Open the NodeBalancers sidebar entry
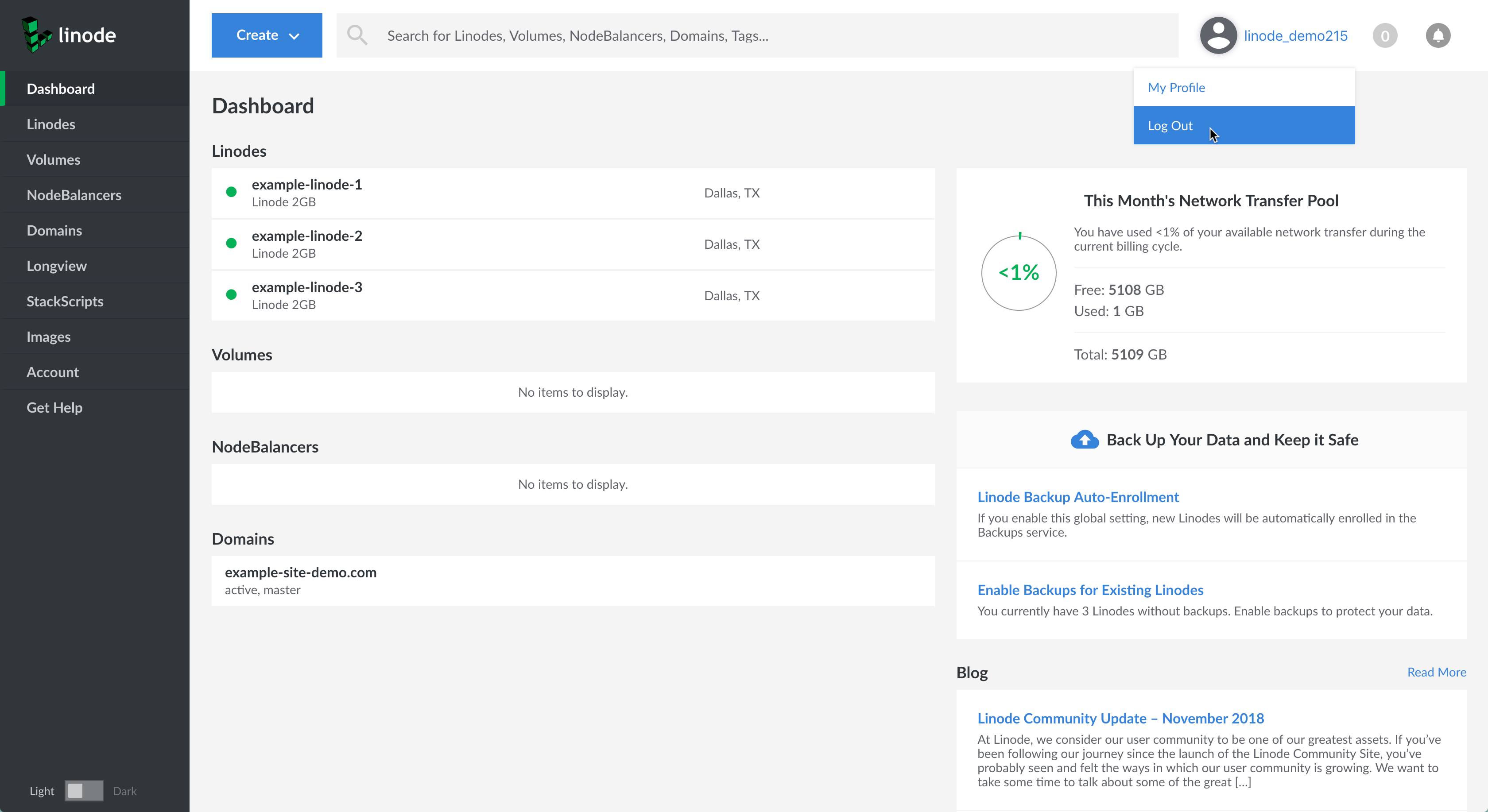The width and height of the screenshot is (1488, 812). tap(74, 195)
